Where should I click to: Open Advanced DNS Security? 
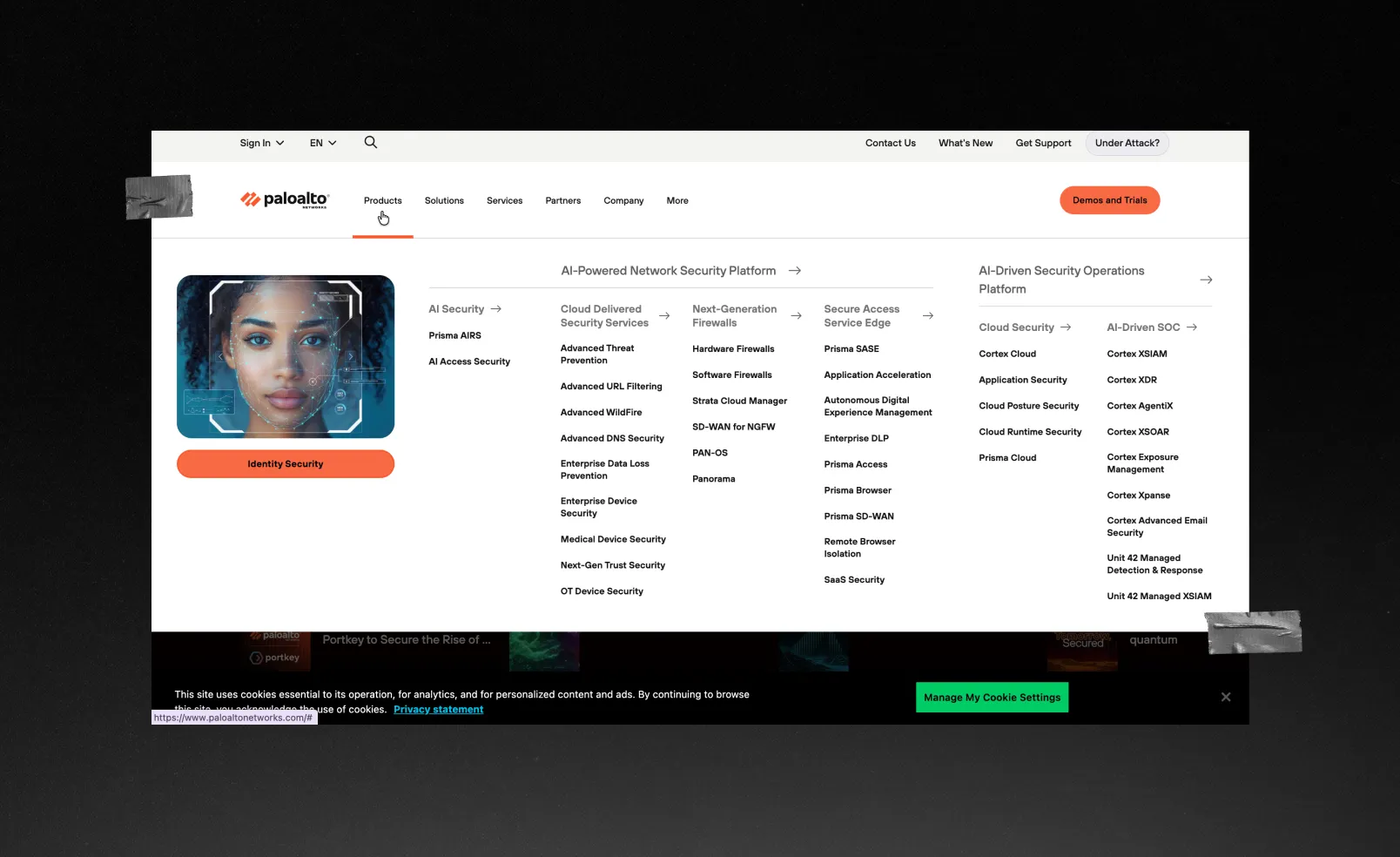[x=612, y=439]
